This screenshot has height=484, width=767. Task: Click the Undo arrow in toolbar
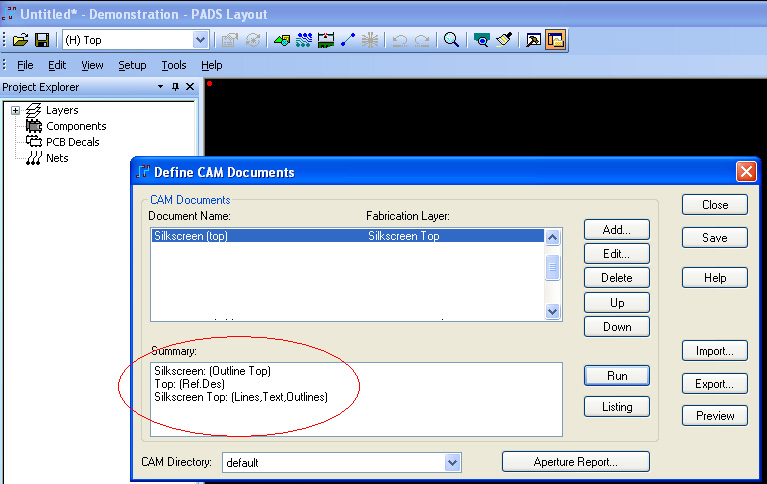[399, 40]
